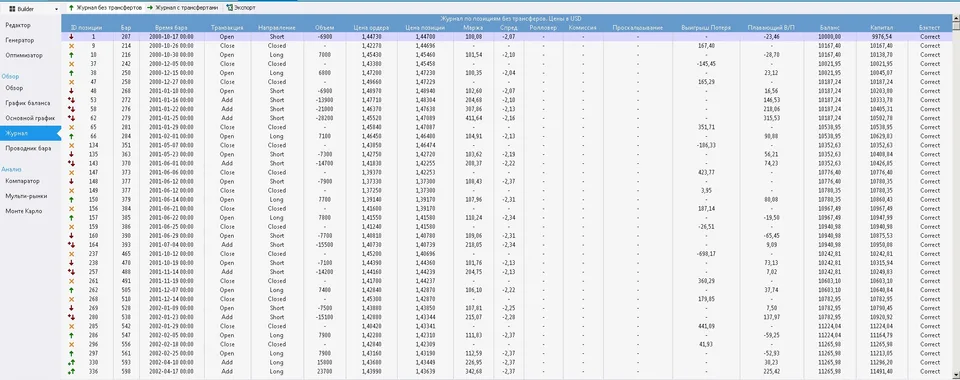Click the add-short icon of position 257
The height and width of the screenshot is (380, 960).
72,272
